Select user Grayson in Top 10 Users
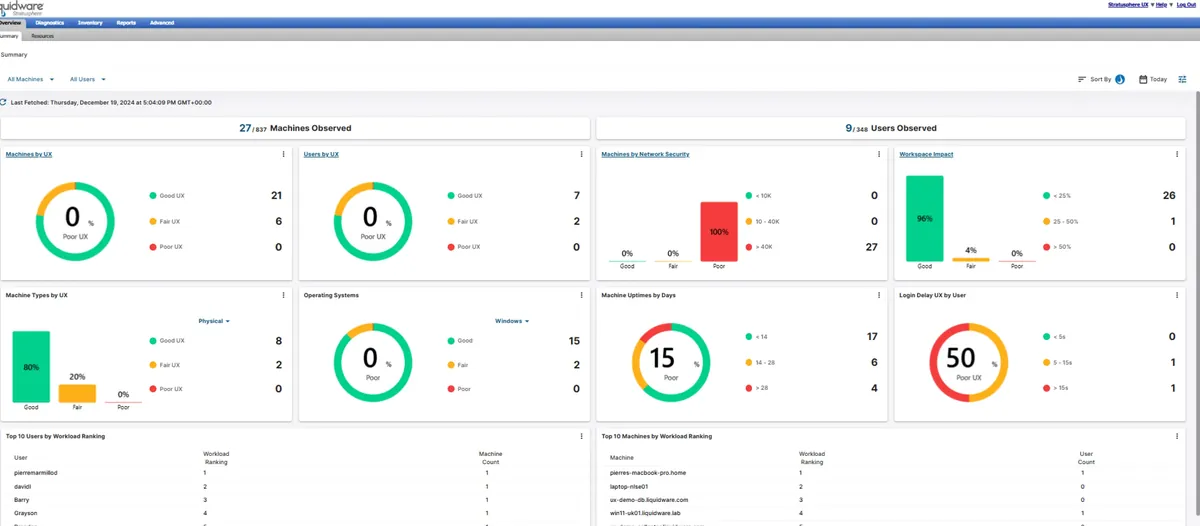This screenshot has width=1200, height=526. [26, 512]
